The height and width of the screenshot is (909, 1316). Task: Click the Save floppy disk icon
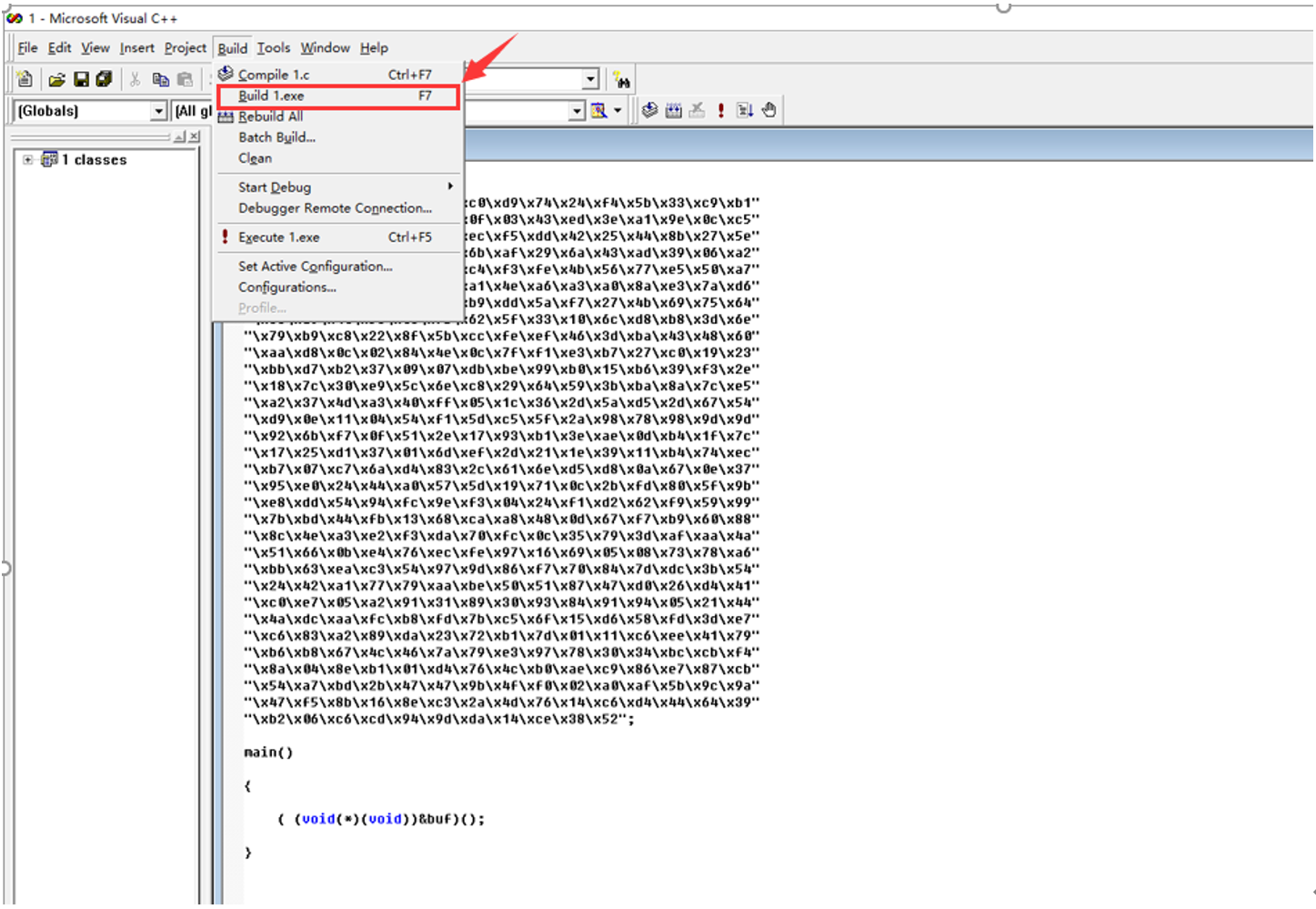point(81,80)
